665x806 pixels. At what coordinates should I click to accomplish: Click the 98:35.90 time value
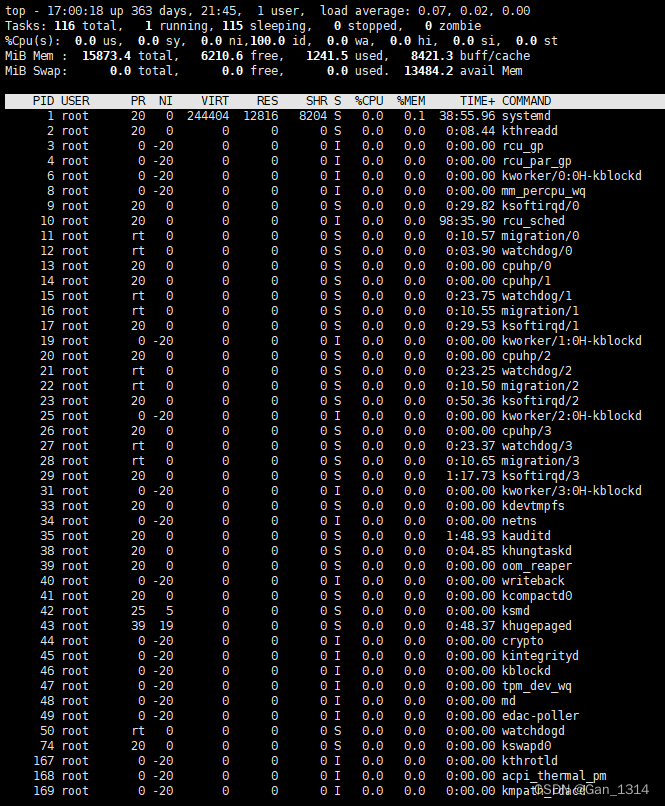(467, 221)
